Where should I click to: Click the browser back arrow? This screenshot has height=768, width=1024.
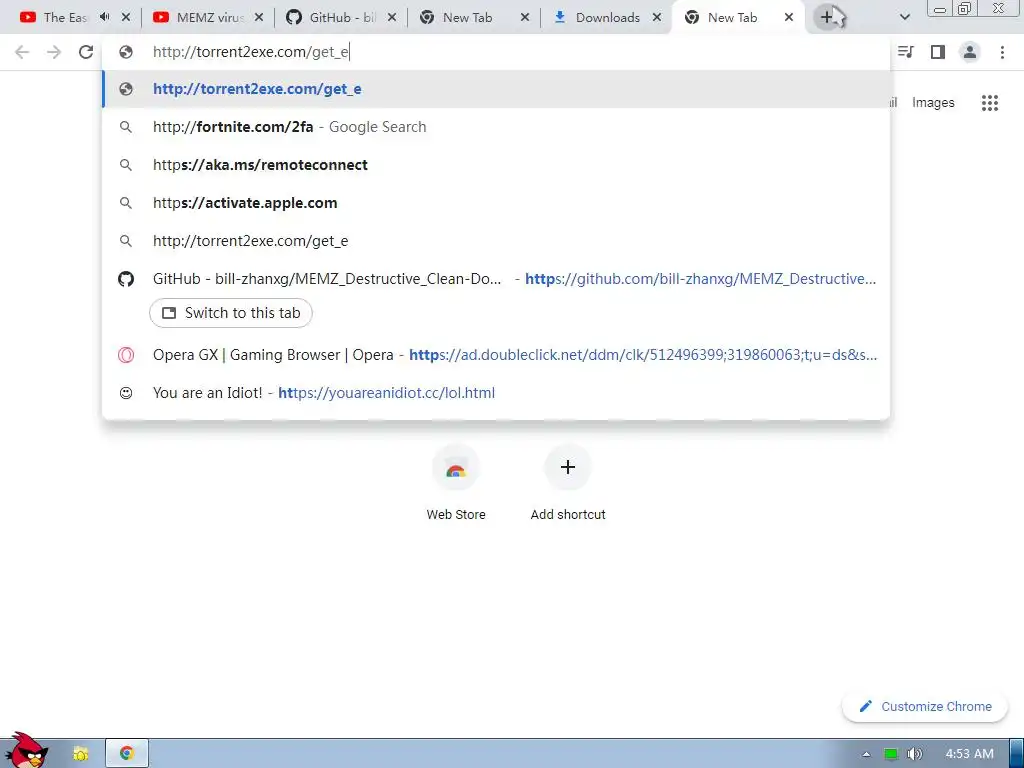pos(22,52)
